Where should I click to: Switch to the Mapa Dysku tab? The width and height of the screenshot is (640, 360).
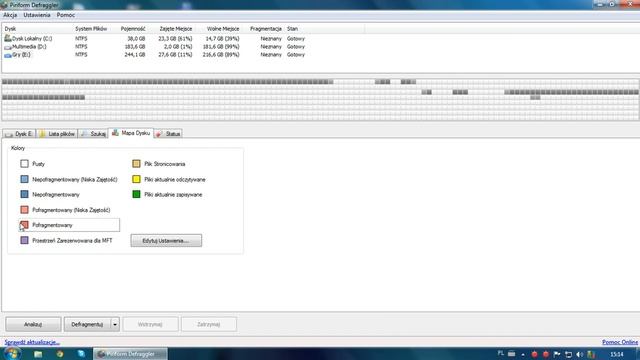[x=131, y=133]
